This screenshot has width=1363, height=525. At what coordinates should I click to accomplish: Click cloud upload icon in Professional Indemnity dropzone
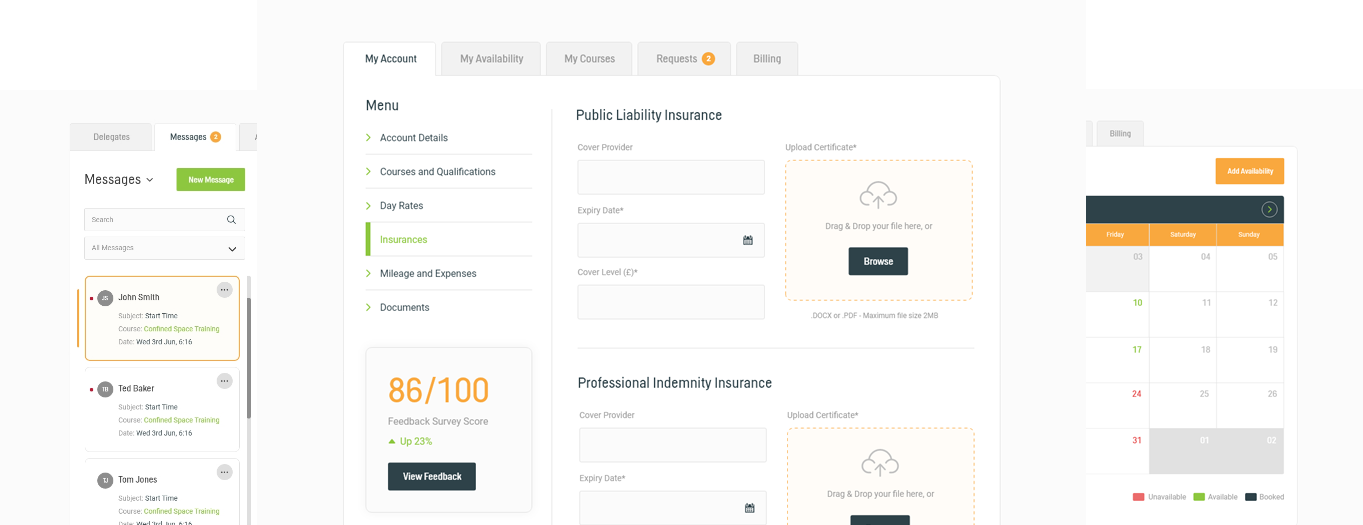click(880, 463)
